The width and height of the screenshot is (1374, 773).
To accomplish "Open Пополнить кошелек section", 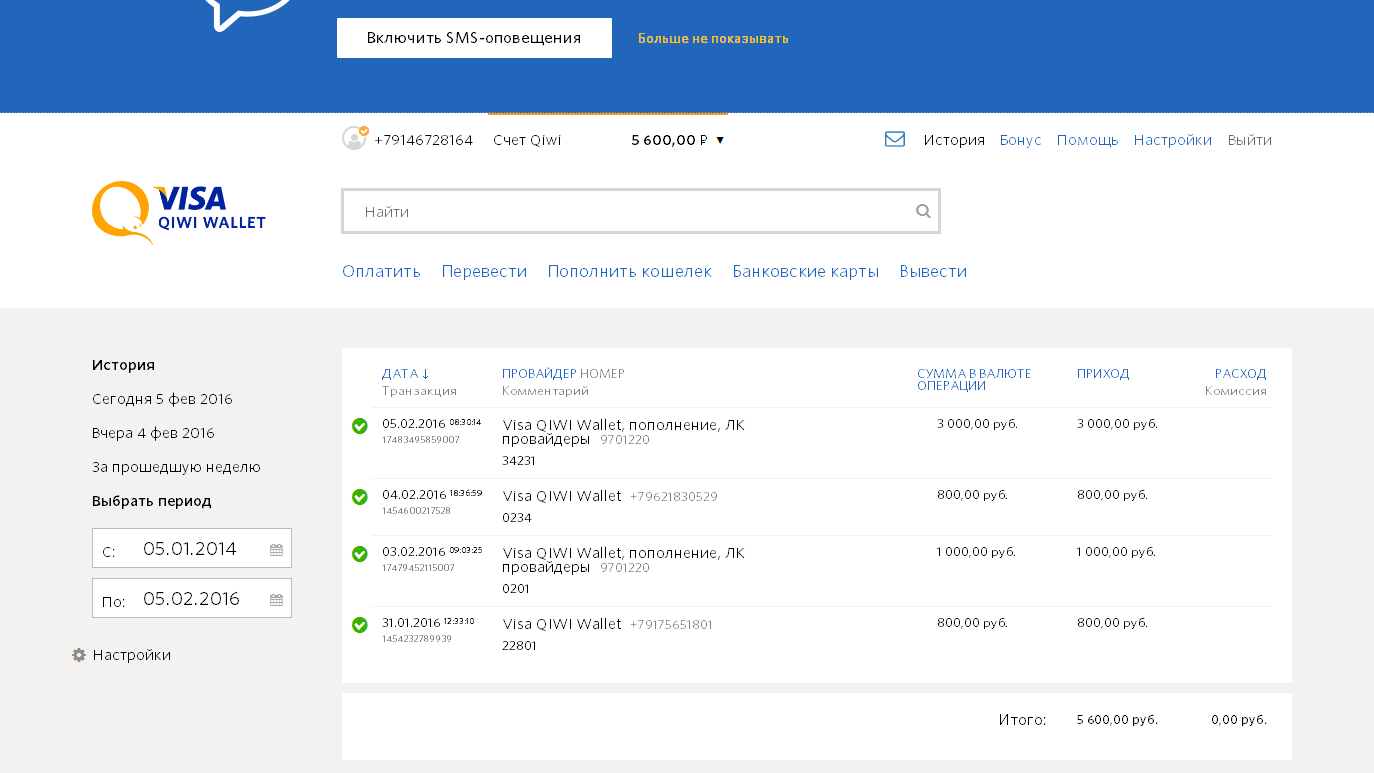I will (x=630, y=271).
